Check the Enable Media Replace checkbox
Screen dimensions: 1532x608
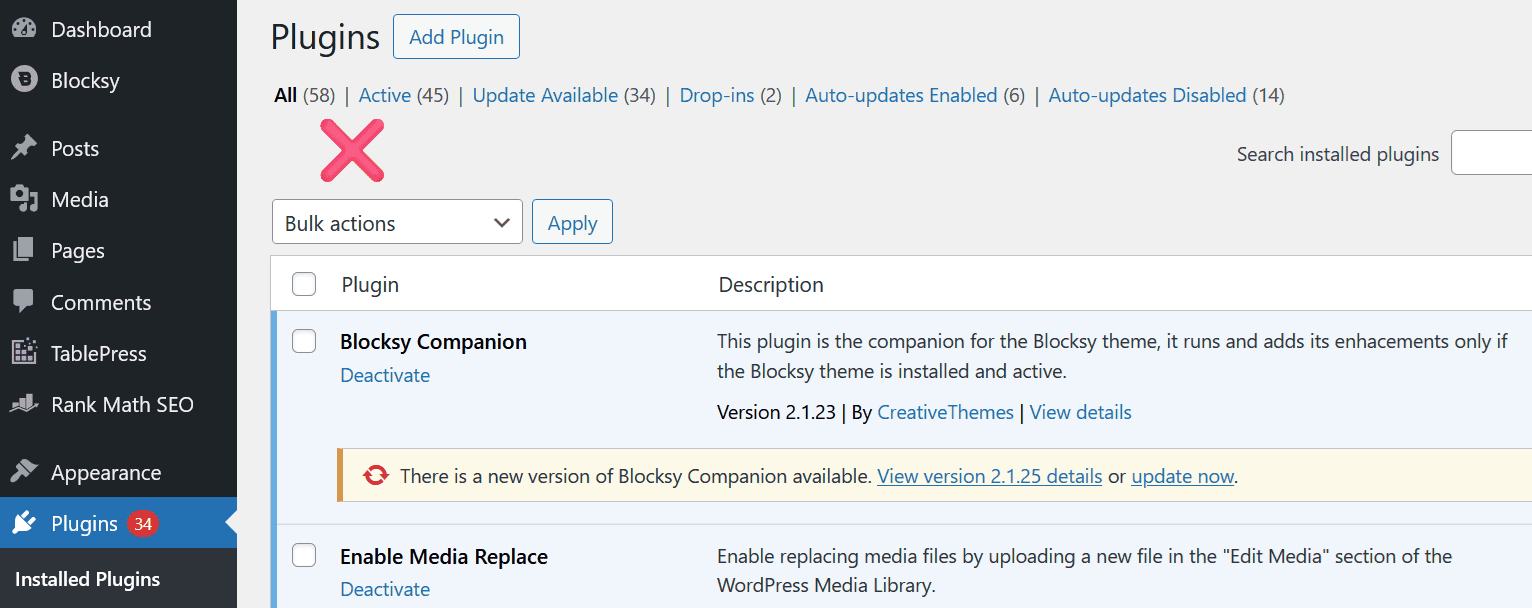click(304, 555)
